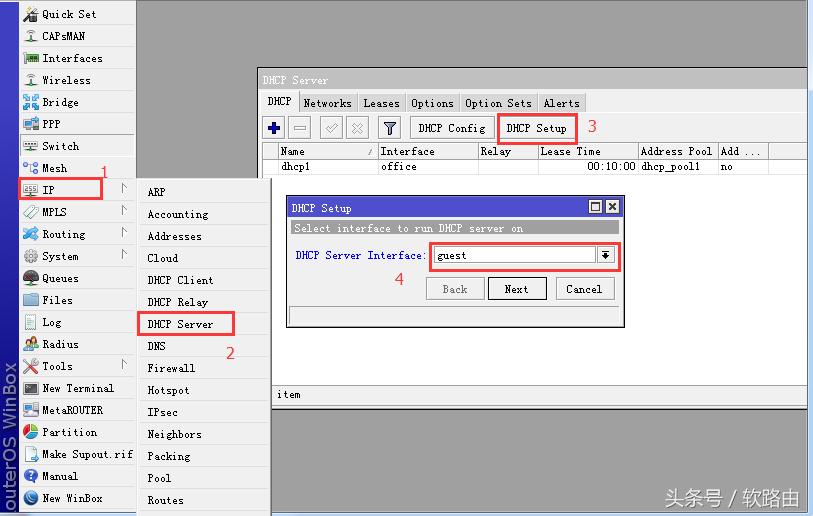Viewport: 813px width, 516px height.
Task: Click the DHCP Config button
Action: pos(452,128)
